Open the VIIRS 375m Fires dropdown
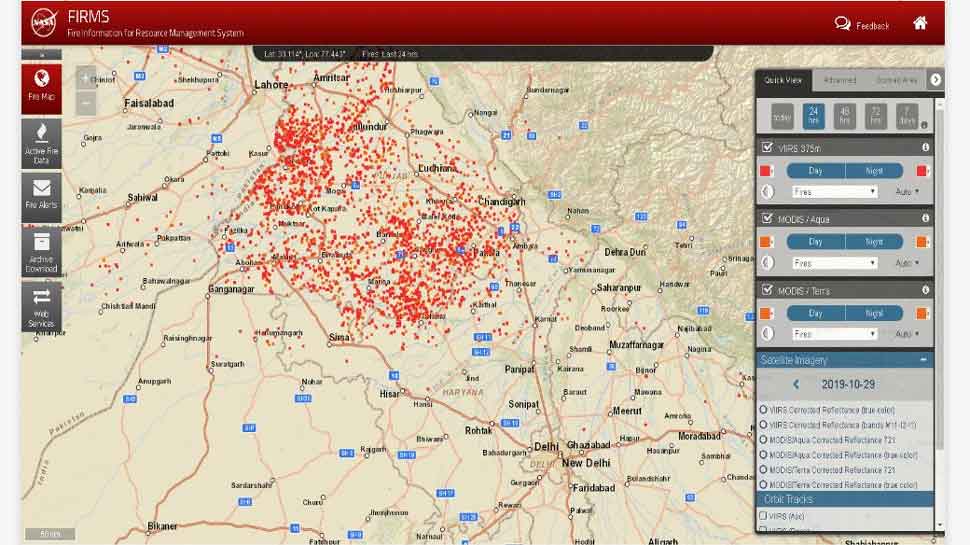 click(835, 192)
